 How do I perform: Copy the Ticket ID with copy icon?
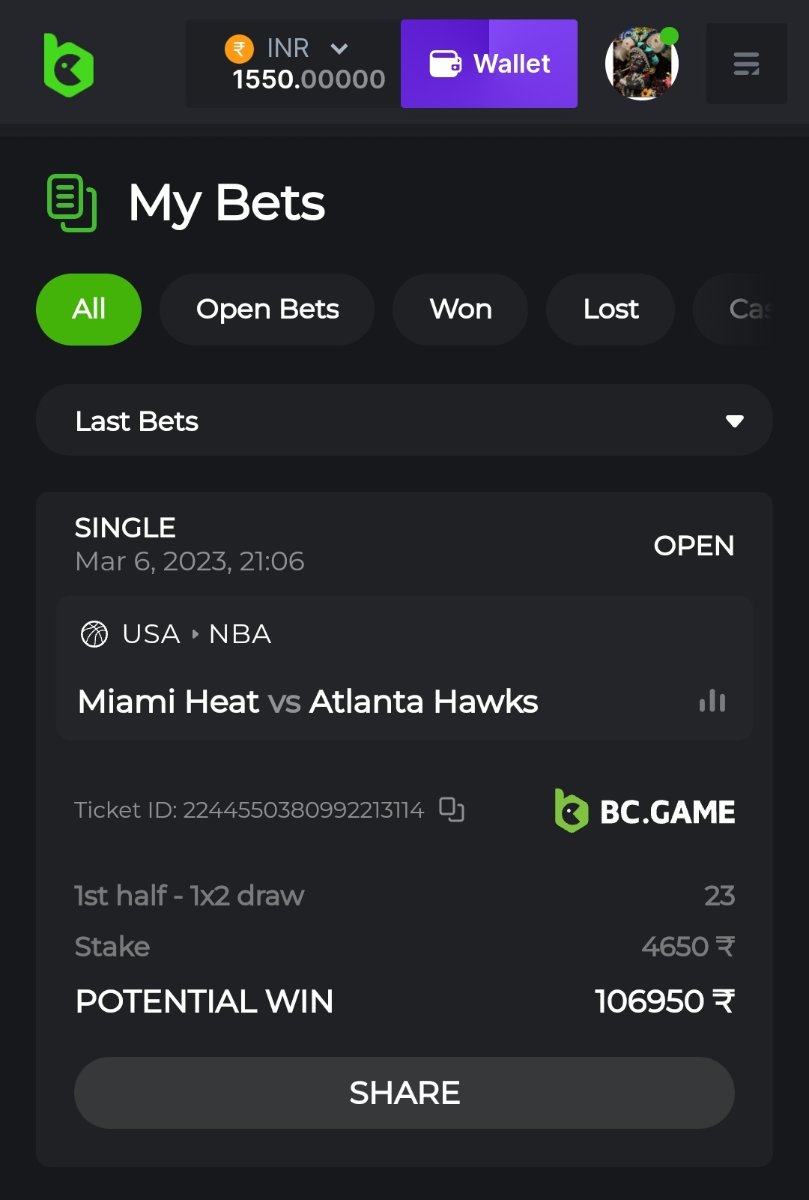click(x=452, y=810)
